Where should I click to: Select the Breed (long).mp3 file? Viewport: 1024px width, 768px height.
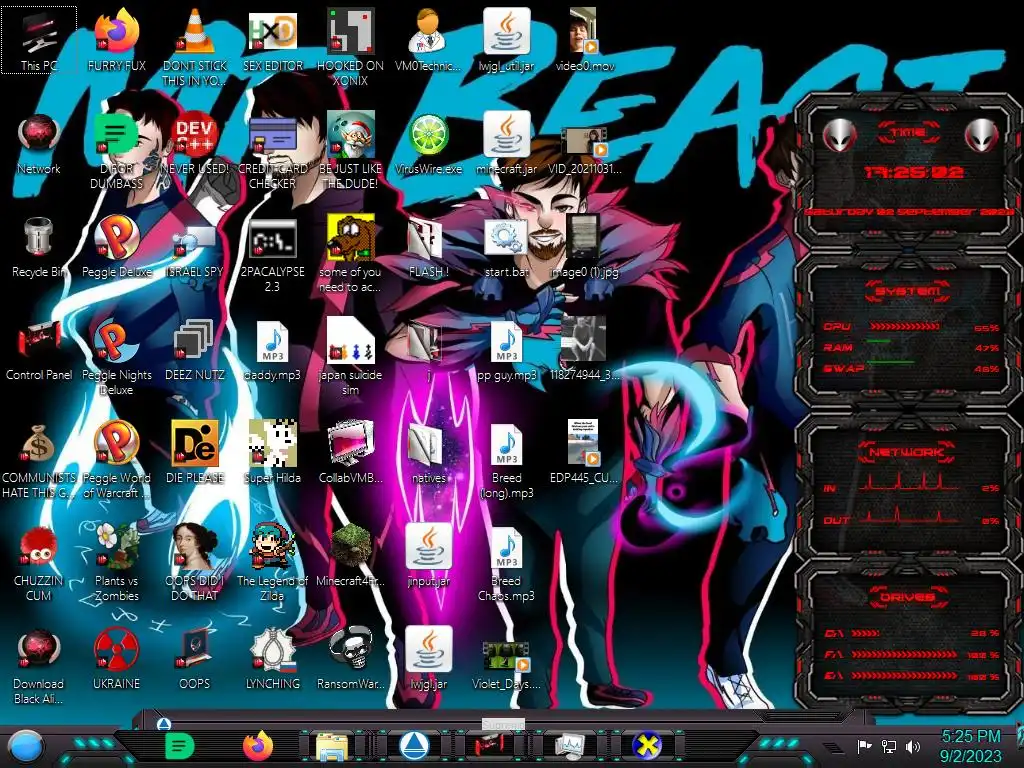tap(506, 460)
